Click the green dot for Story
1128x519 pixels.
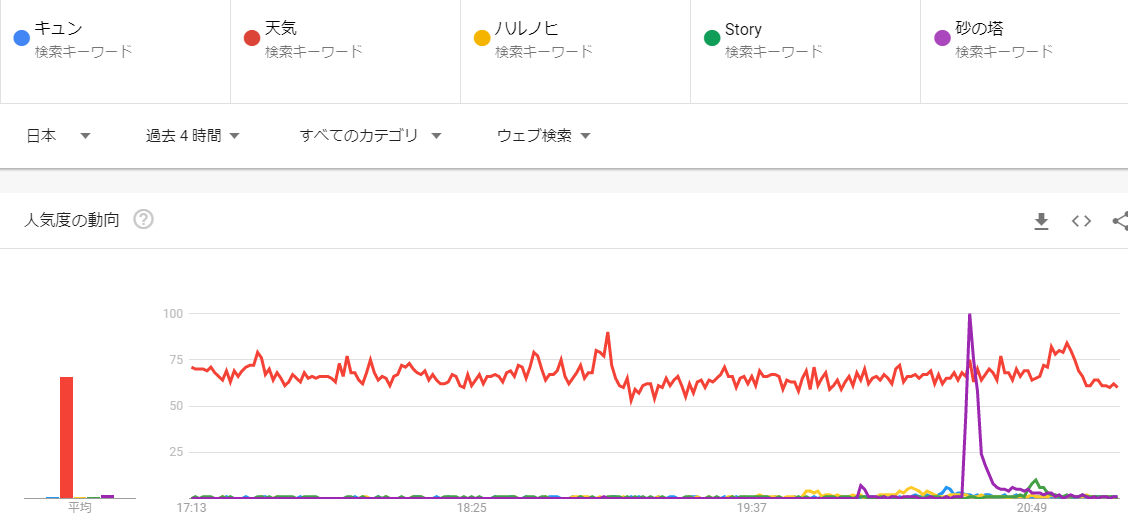tap(712, 38)
